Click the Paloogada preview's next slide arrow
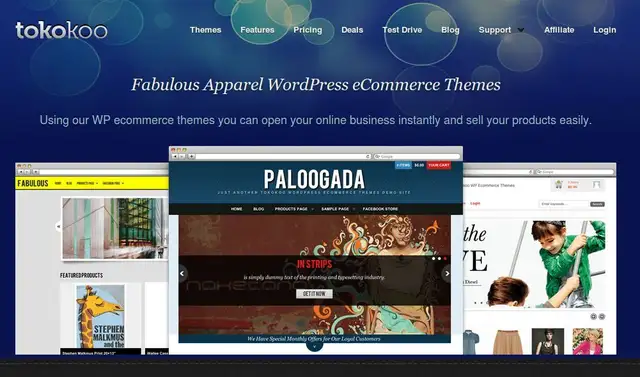Image resolution: width=640 pixels, height=377 pixels. tap(447, 273)
